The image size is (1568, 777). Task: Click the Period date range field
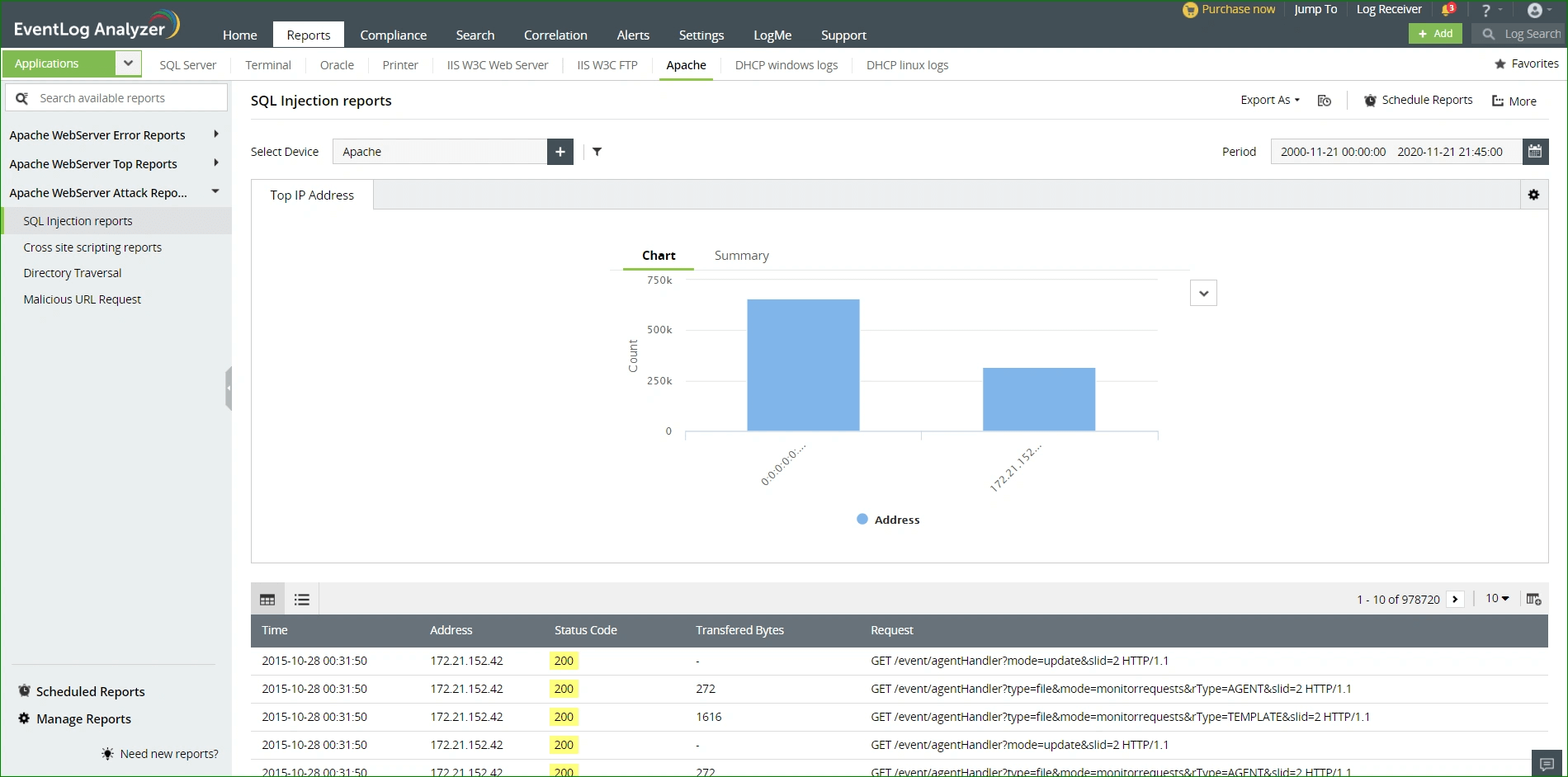[x=1396, y=152]
